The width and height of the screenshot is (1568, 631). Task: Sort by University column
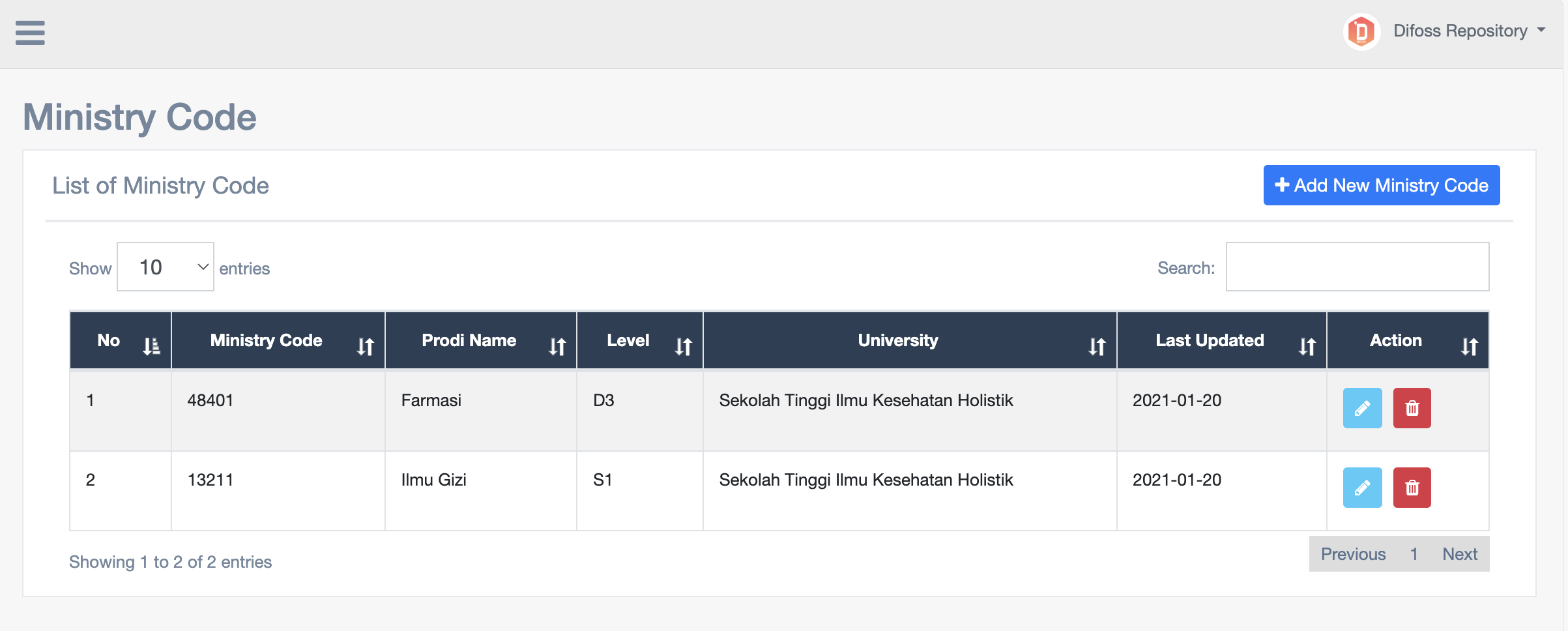click(909, 341)
